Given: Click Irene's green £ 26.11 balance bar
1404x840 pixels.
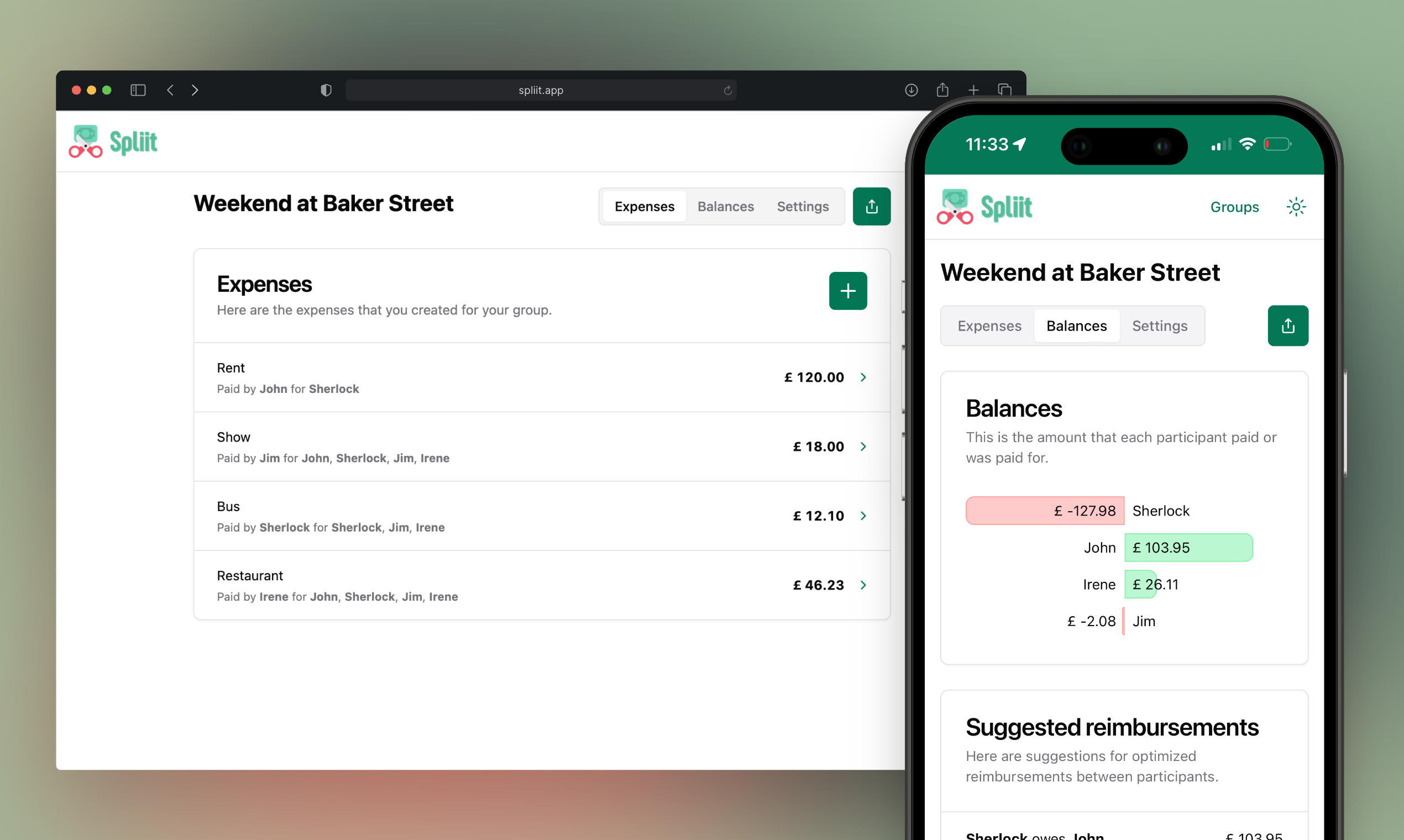Looking at the screenshot, I should click(1140, 584).
